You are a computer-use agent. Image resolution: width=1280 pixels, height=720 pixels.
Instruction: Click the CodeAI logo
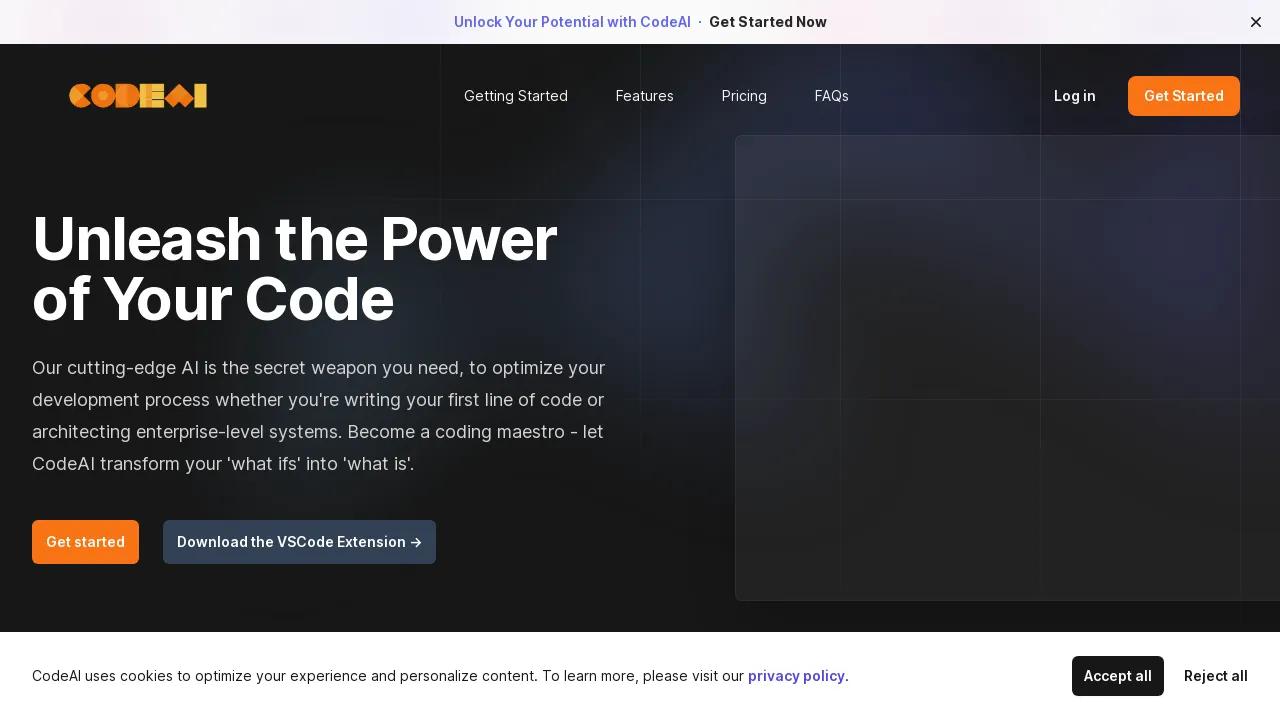click(138, 96)
